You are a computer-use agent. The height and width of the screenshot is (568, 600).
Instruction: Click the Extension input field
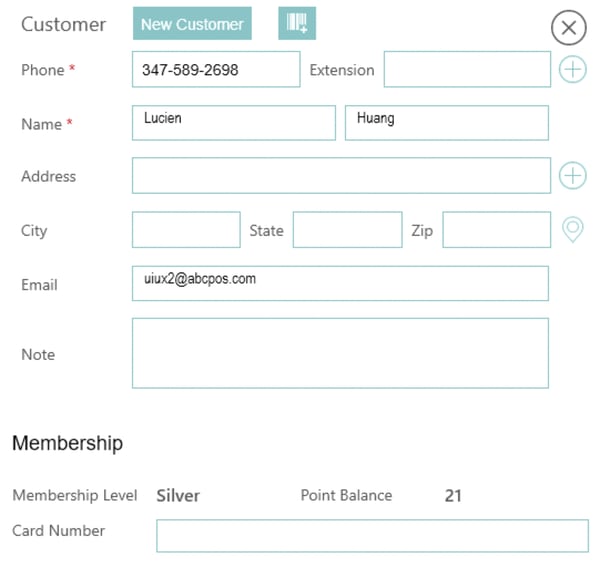[467, 69]
